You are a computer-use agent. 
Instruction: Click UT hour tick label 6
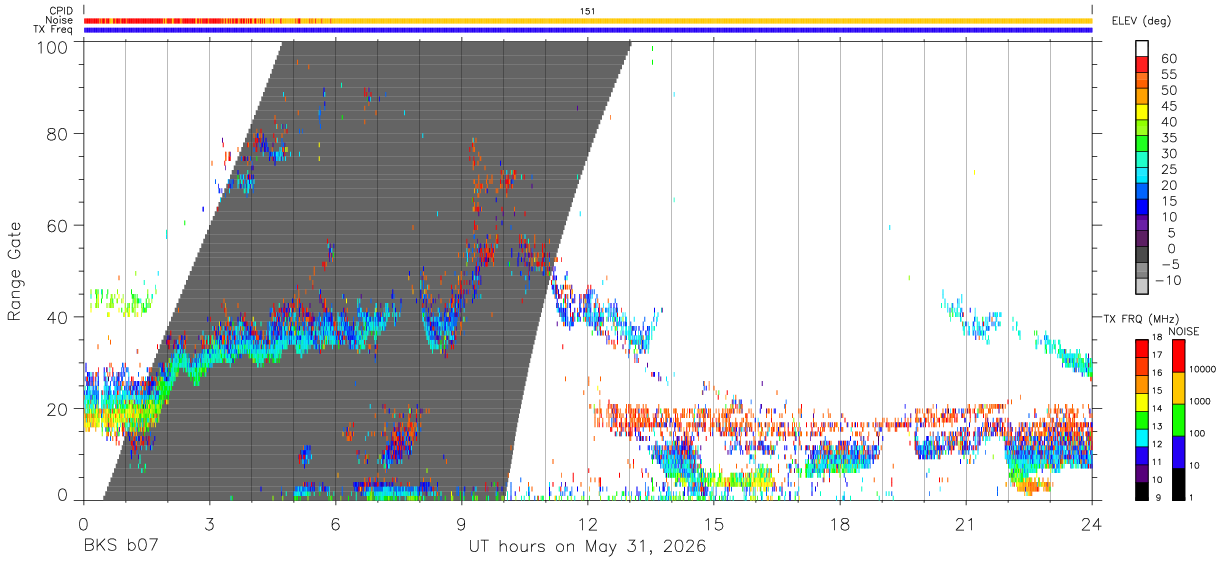pyautogui.click(x=335, y=523)
